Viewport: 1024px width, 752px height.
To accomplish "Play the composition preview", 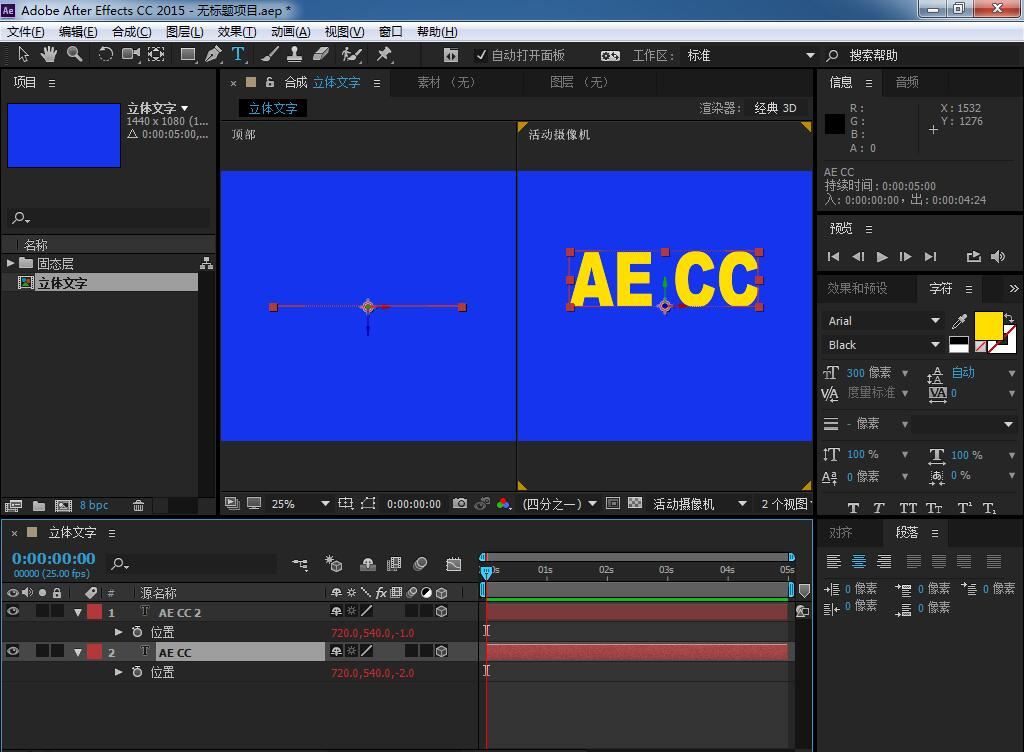I will [x=882, y=257].
